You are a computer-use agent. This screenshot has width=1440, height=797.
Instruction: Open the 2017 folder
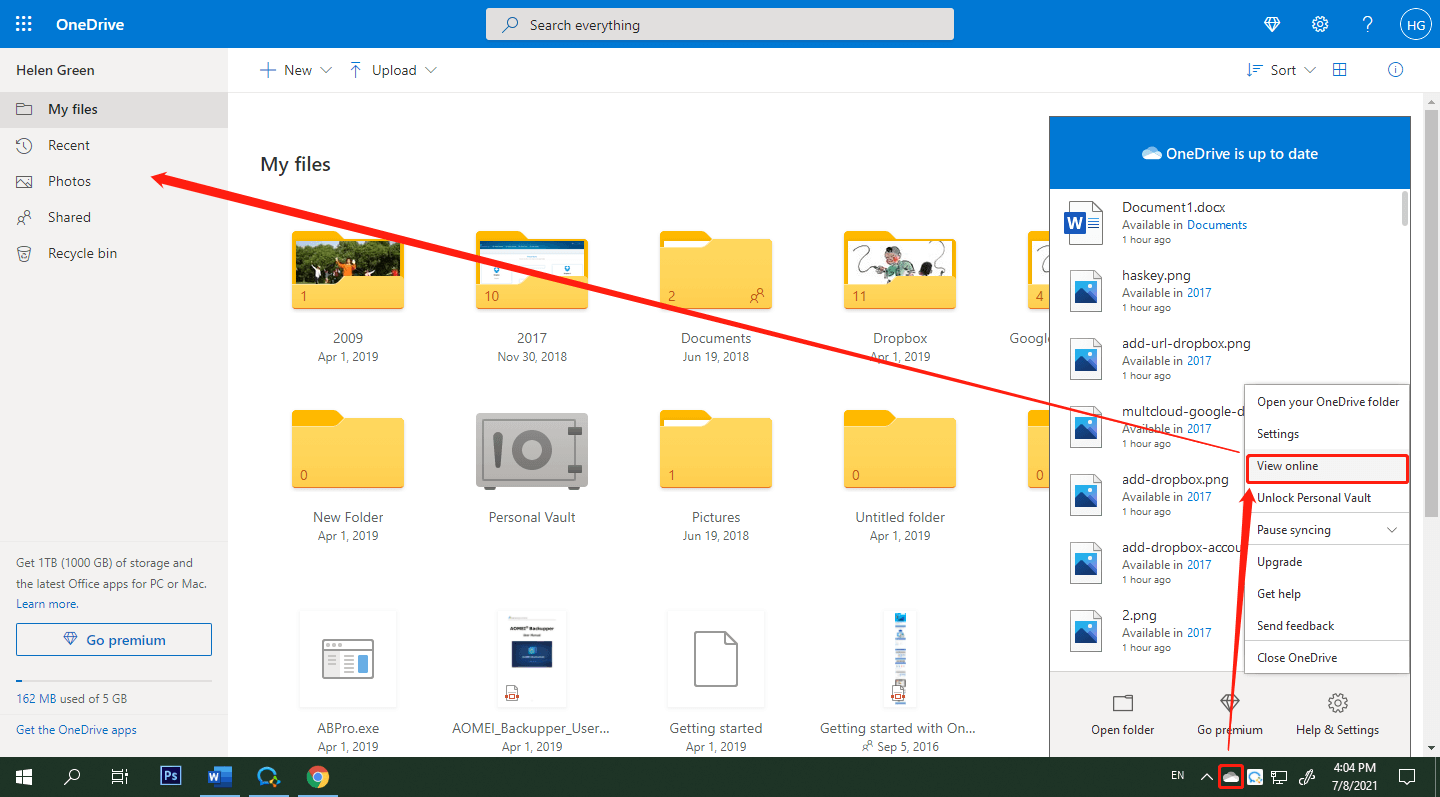point(532,270)
